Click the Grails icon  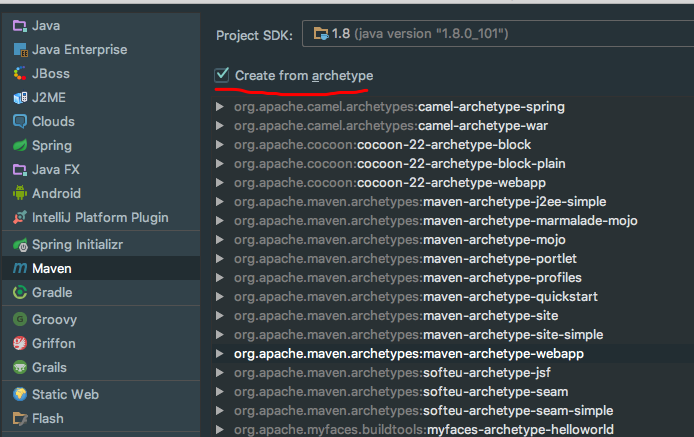click(x=20, y=367)
